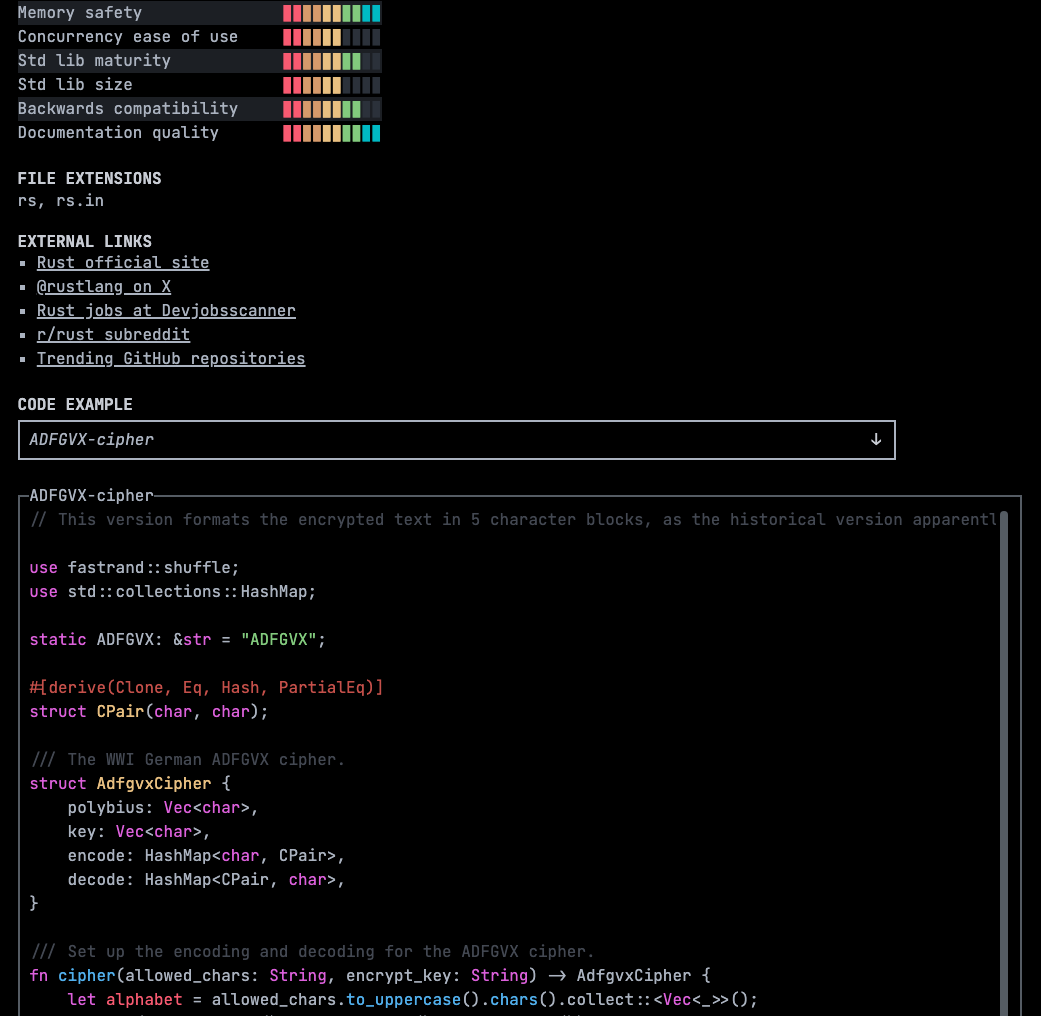Click the 'encode: HashMap<char, CPair>,' line

pos(206,855)
